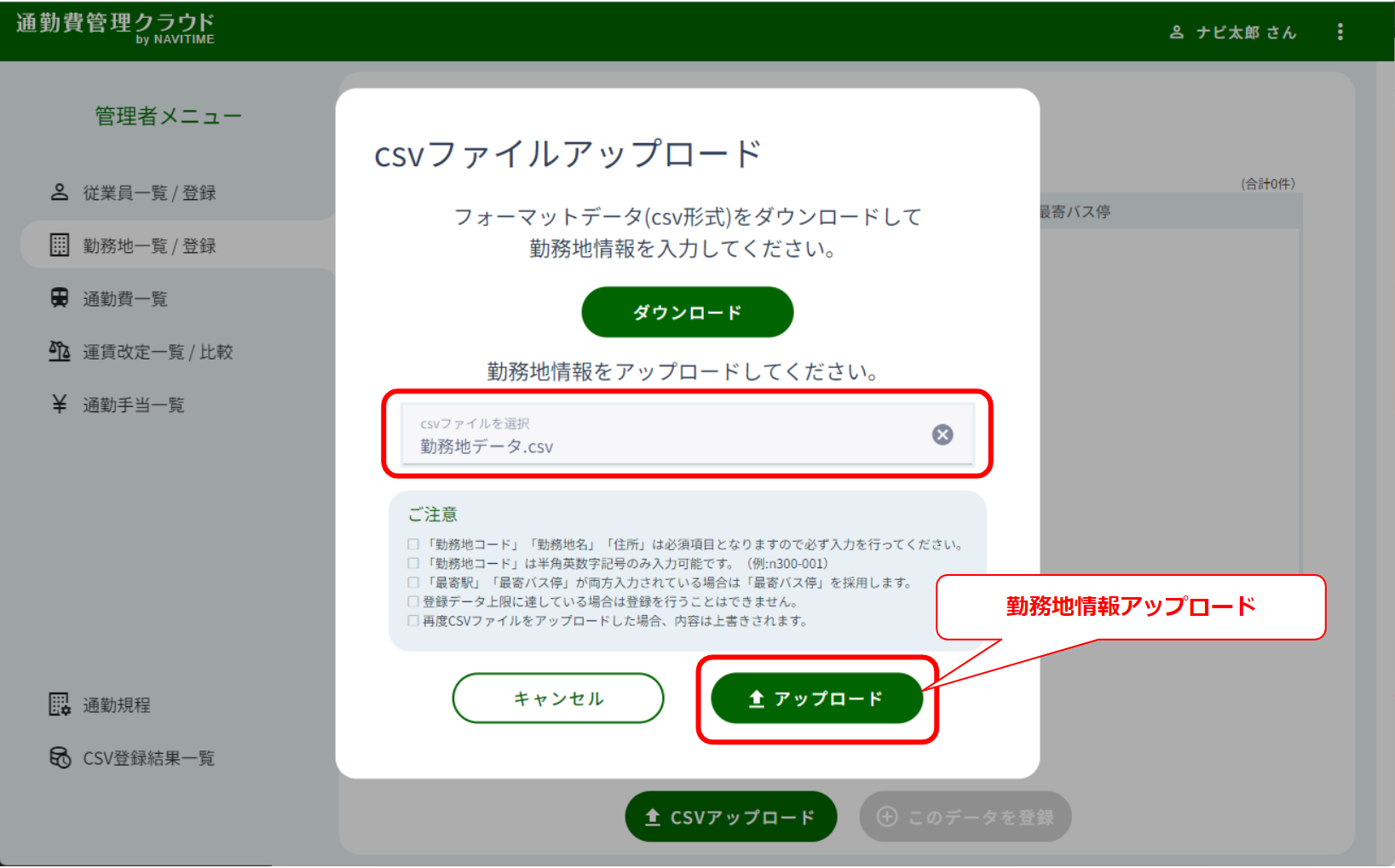Click upload arrow icon in CSVアップロード button

652,817
